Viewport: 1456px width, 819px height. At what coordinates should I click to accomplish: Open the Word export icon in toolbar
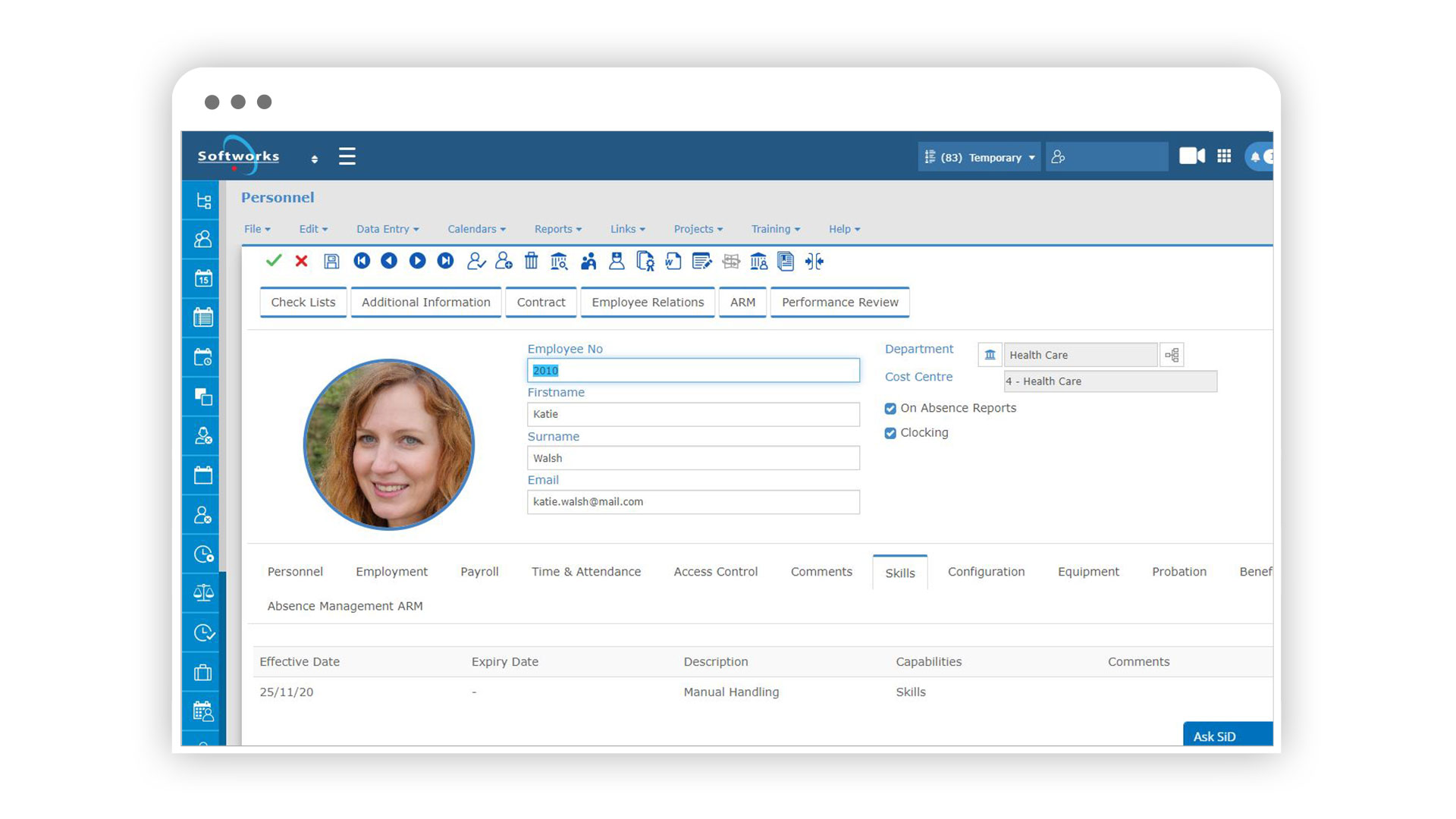click(x=672, y=262)
